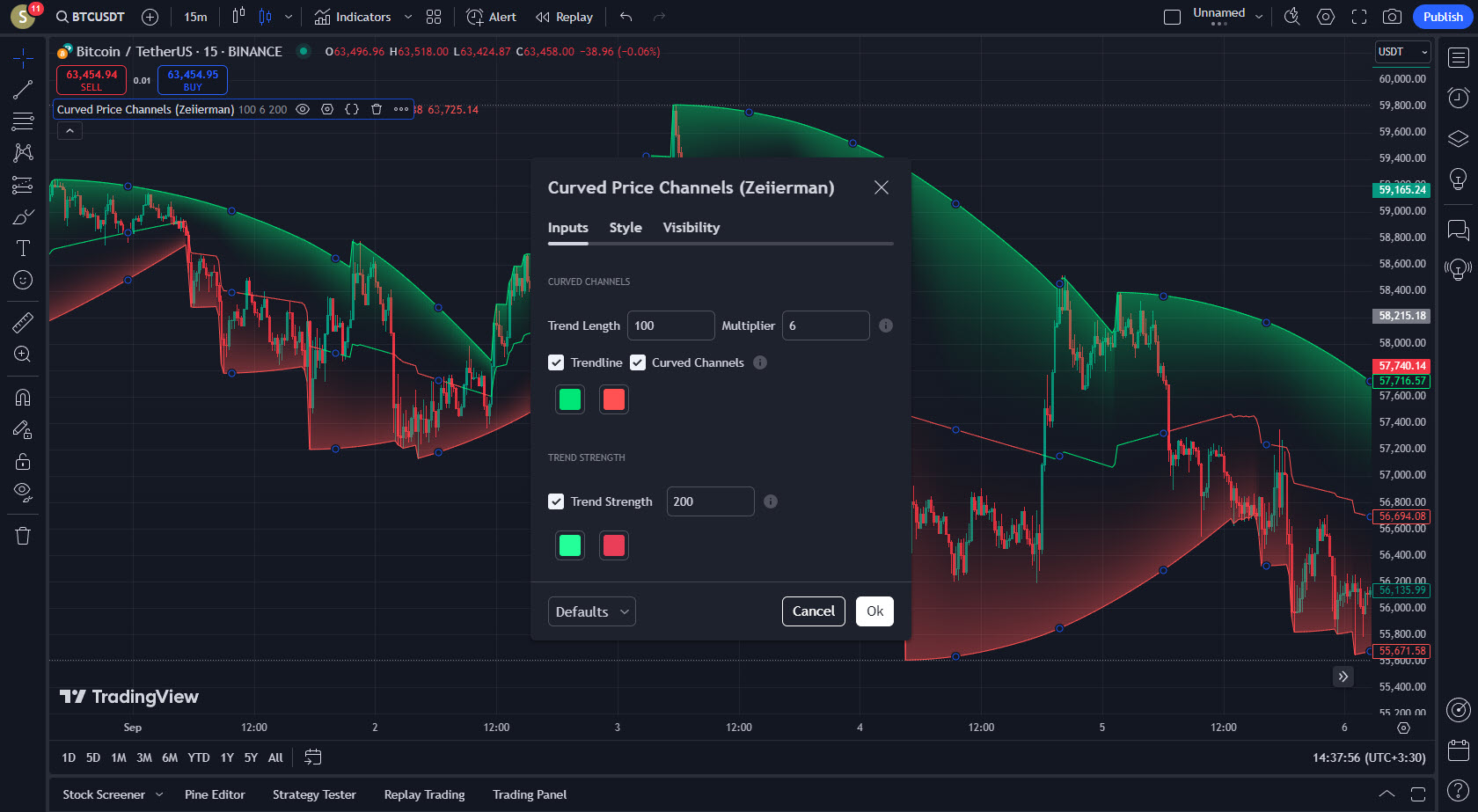Activate the zoom in tool
Viewport: 1478px width, 812px height.
coord(23,354)
